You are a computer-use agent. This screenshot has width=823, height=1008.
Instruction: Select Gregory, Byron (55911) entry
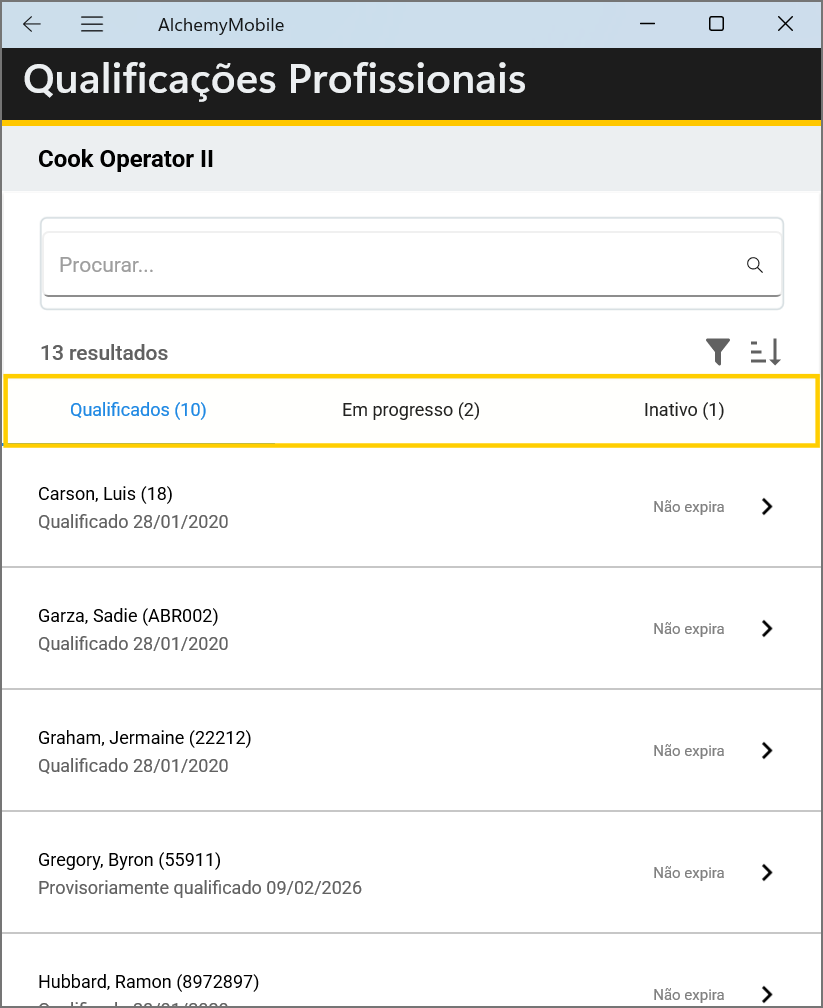[x=129, y=860]
